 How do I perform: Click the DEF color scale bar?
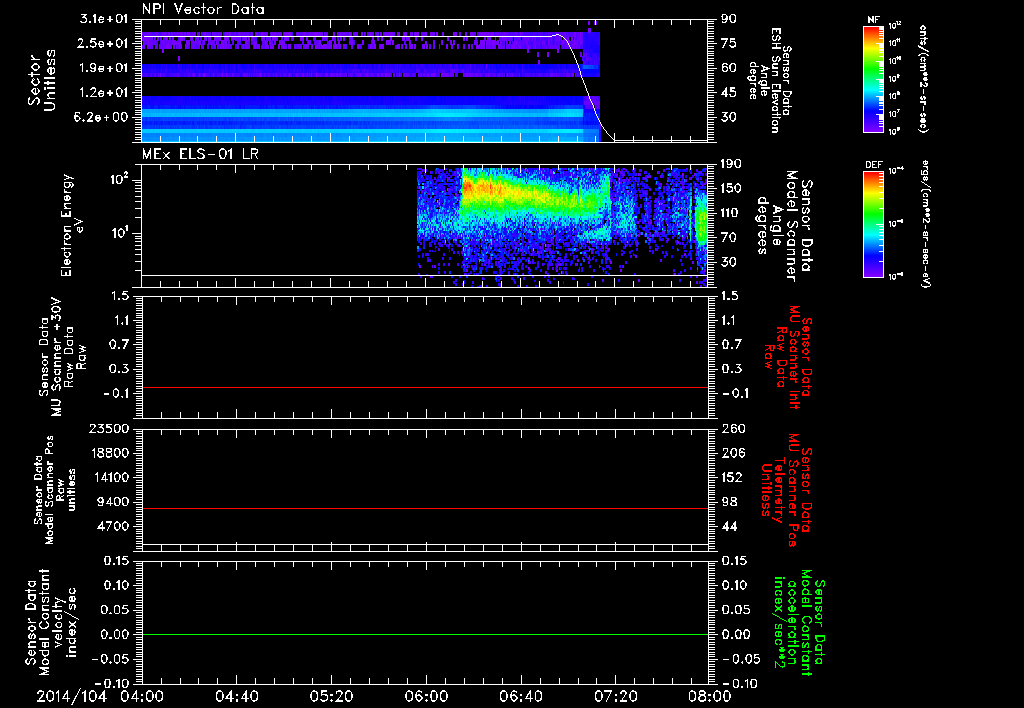coord(873,224)
